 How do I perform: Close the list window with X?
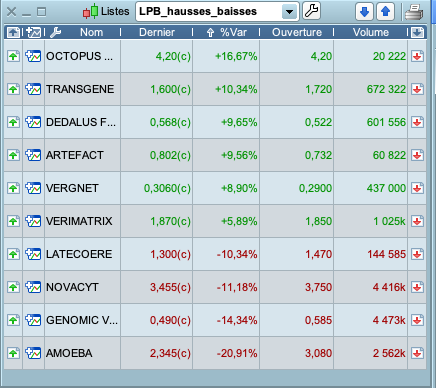(11, 12)
